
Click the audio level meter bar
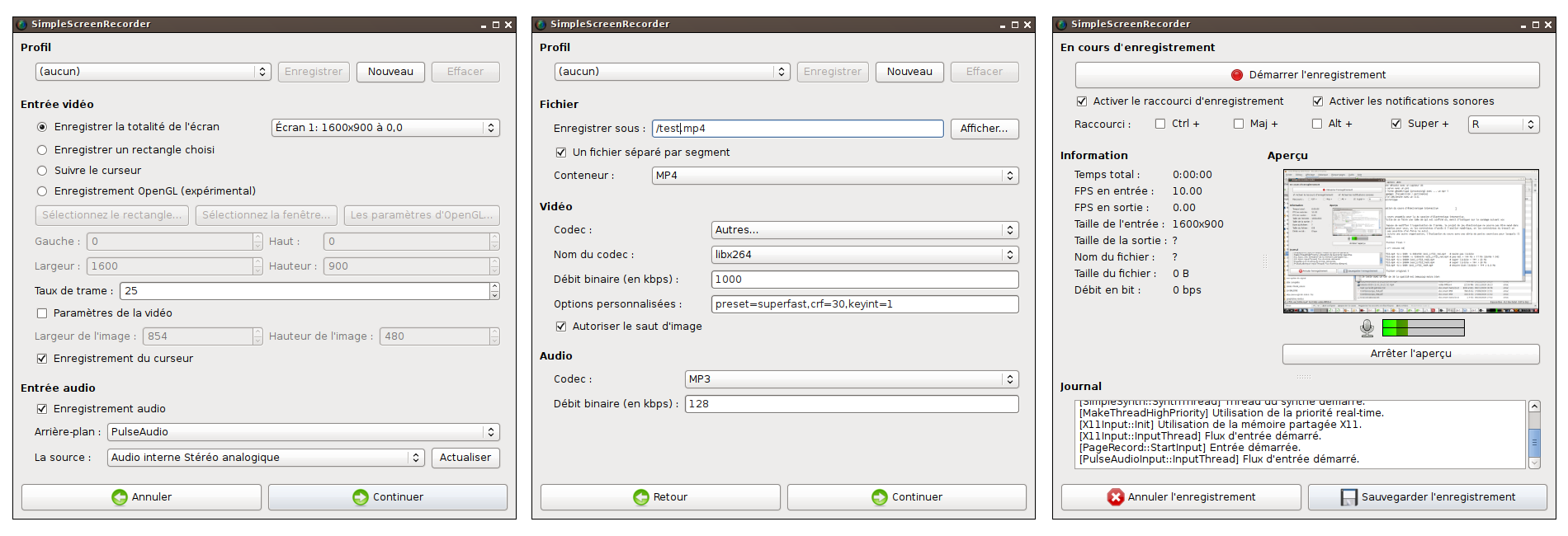click(1424, 328)
